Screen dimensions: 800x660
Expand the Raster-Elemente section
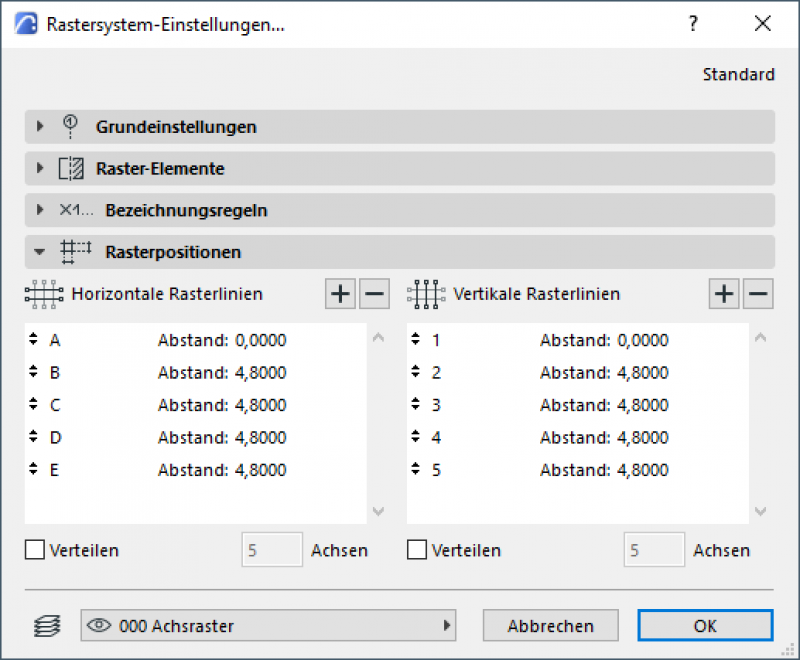(x=41, y=168)
